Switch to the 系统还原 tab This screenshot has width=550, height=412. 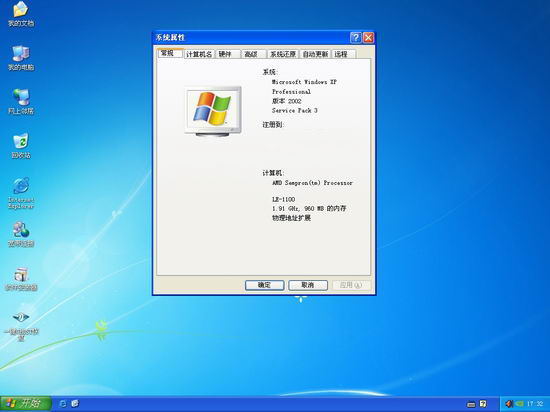(283, 54)
